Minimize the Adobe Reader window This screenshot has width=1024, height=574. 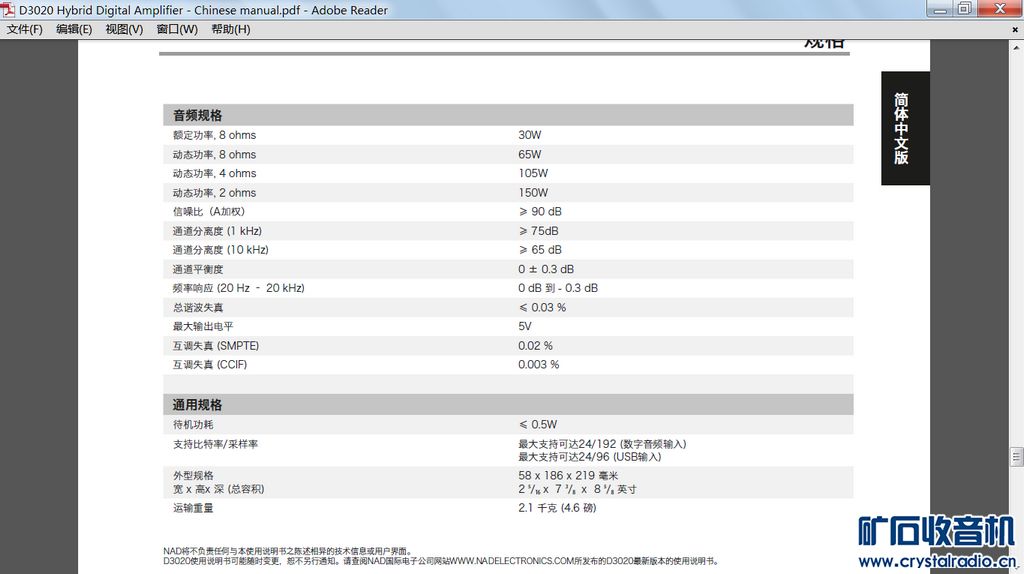[940, 8]
